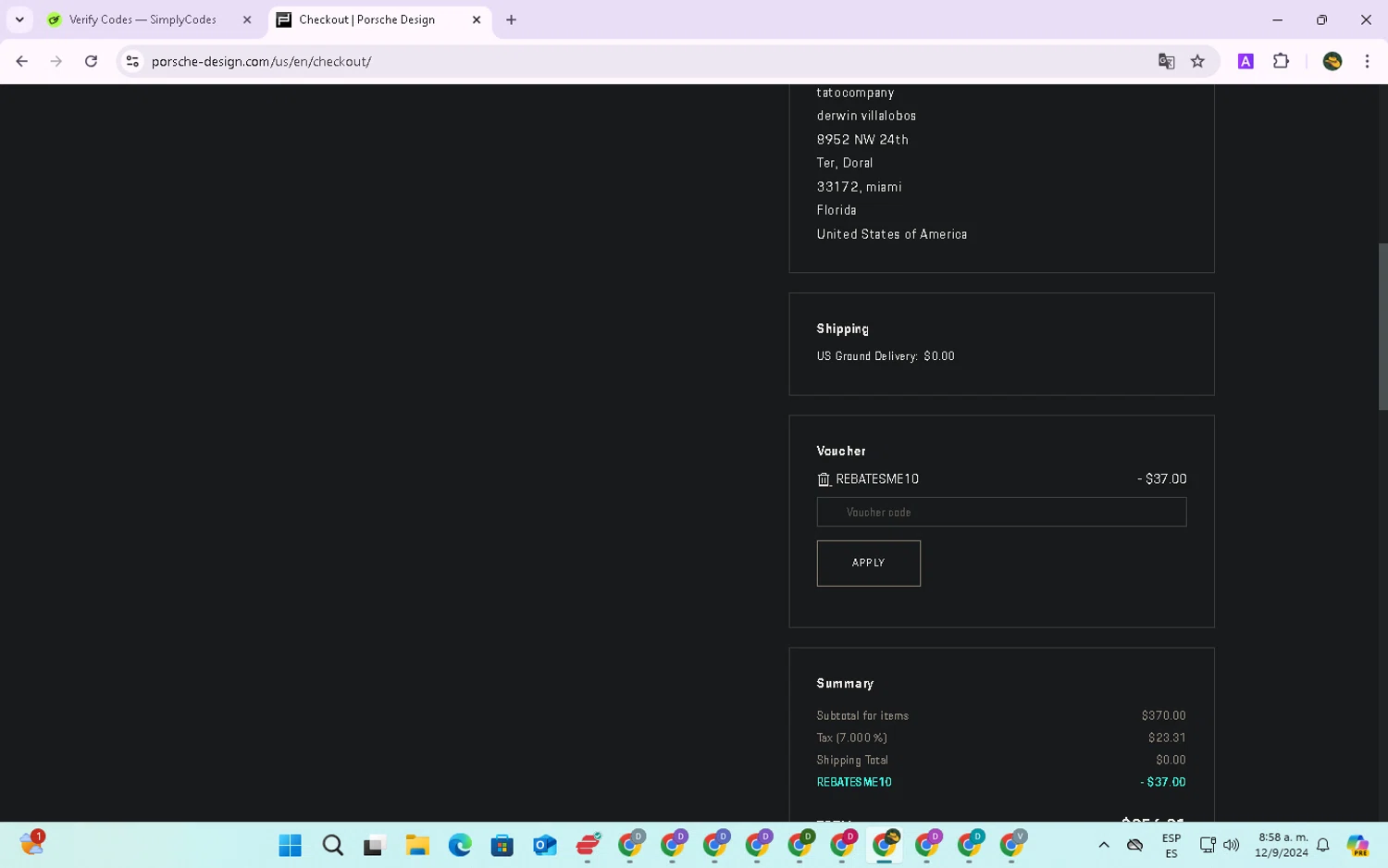The width and height of the screenshot is (1388, 868).
Task: Click the browser forward arrow
Action: (x=56, y=61)
